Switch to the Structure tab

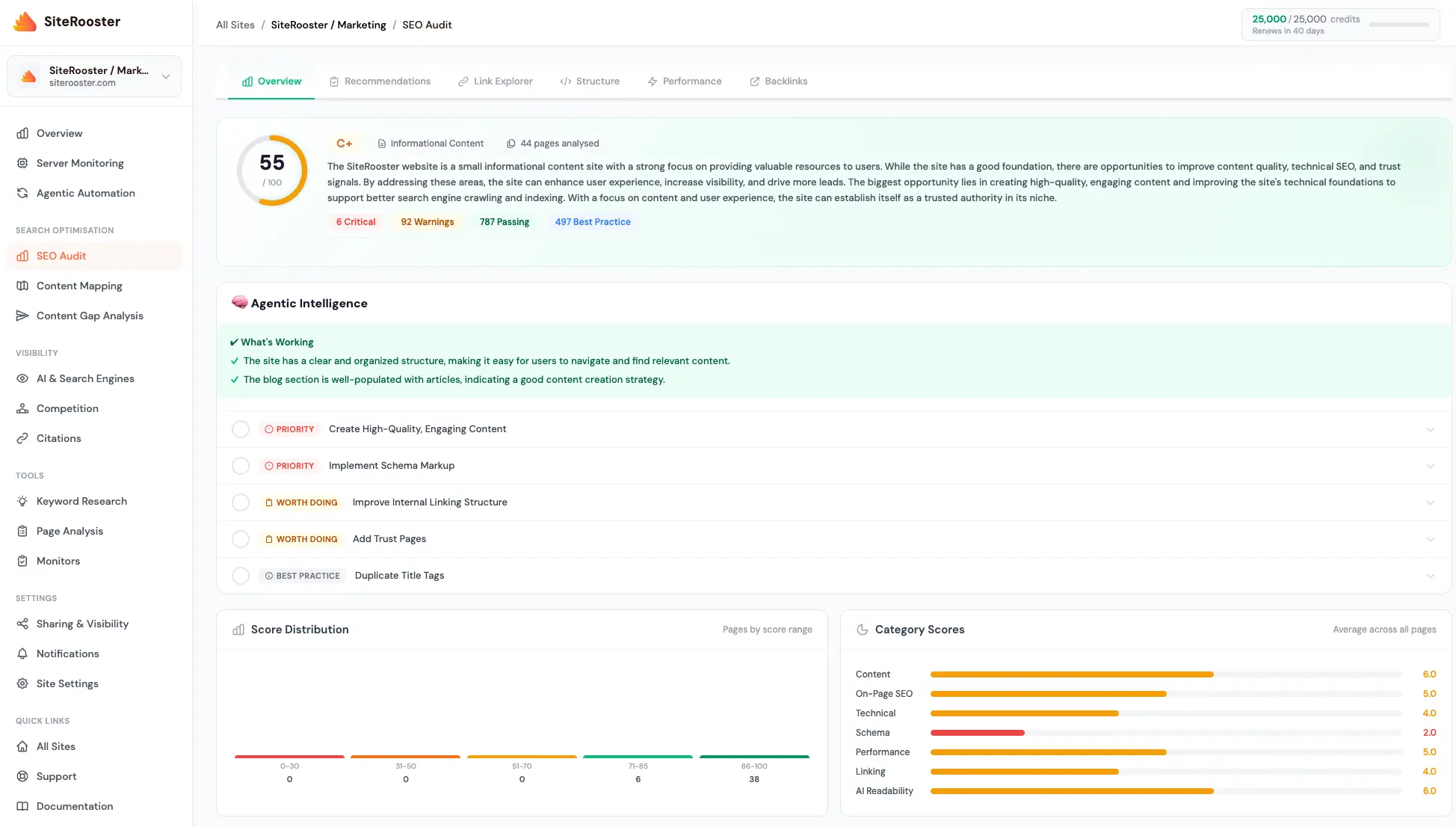(x=590, y=82)
